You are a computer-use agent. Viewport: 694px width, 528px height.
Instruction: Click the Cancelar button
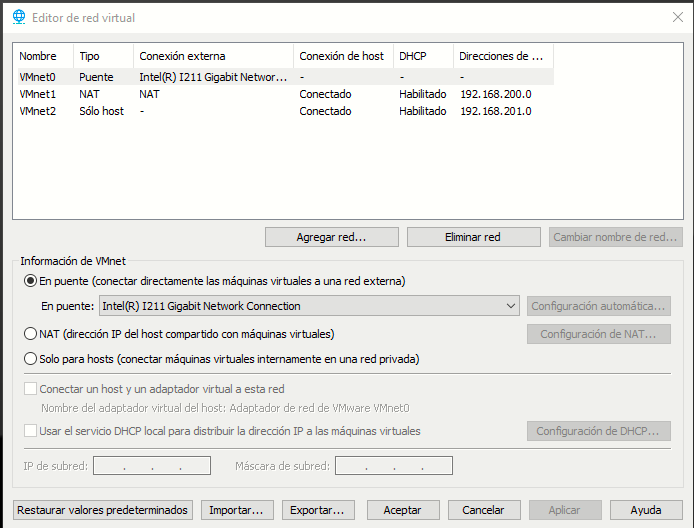click(484, 510)
